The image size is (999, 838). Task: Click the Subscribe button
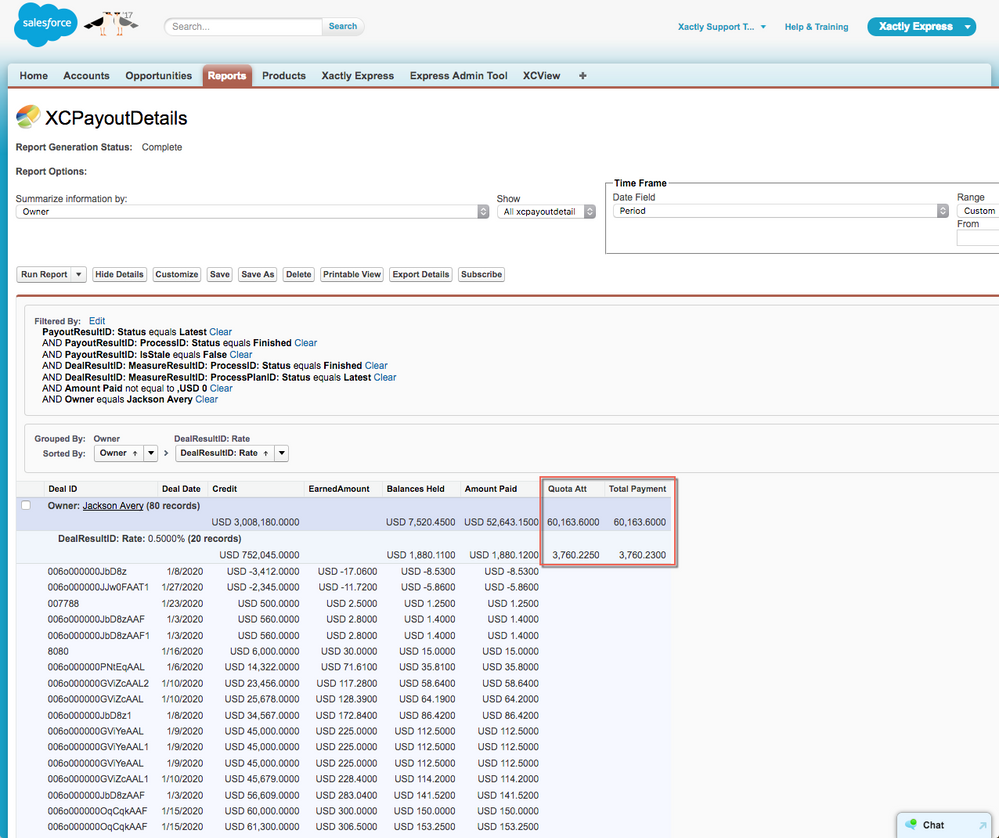coord(481,275)
